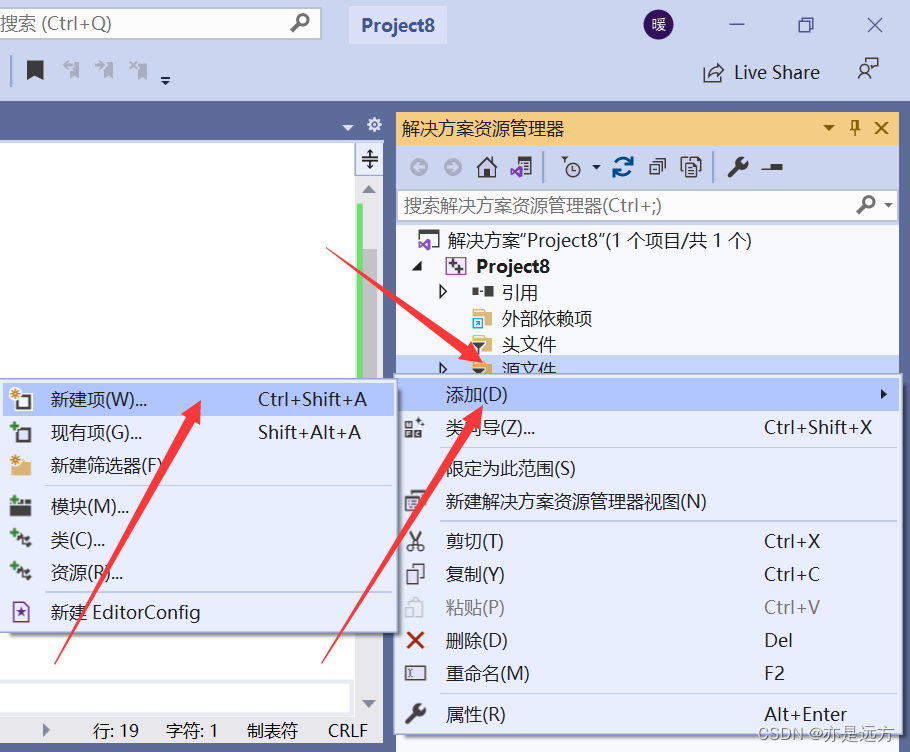Choose 删除(D) in context menu

pyautogui.click(x=648, y=641)
